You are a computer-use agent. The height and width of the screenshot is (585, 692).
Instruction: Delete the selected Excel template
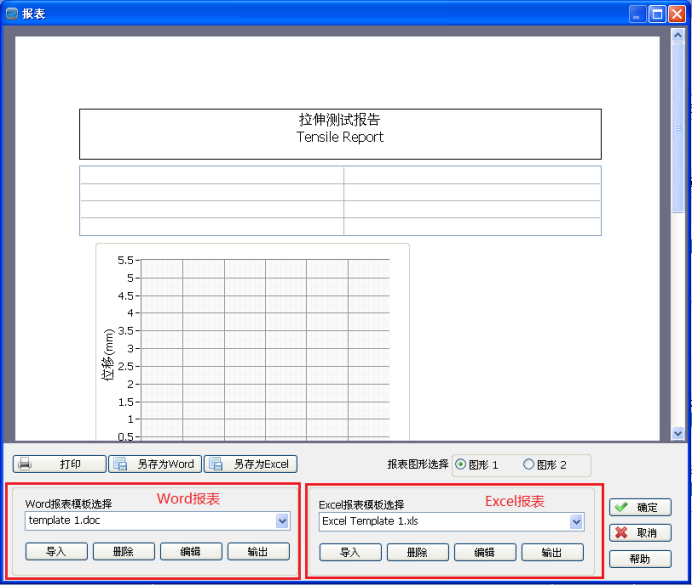click(417, 553)
